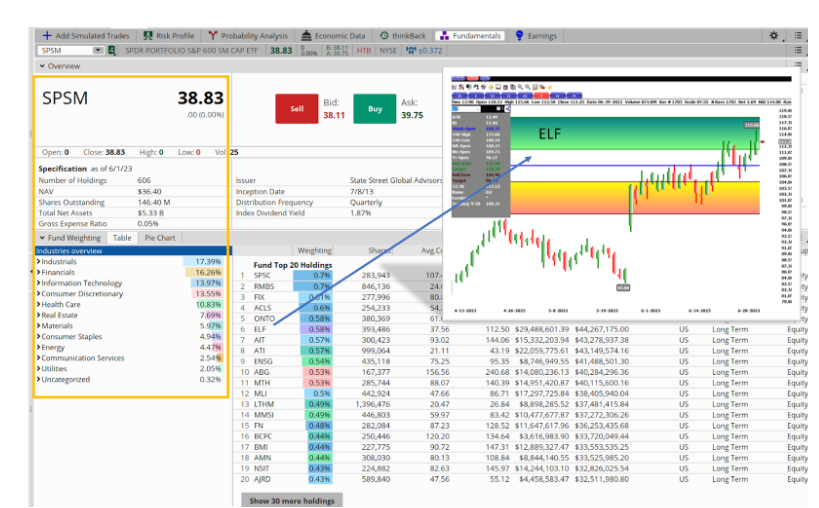Screen dimensions: 819x508
Task: Select the ABG holding row
Action: 522,372
